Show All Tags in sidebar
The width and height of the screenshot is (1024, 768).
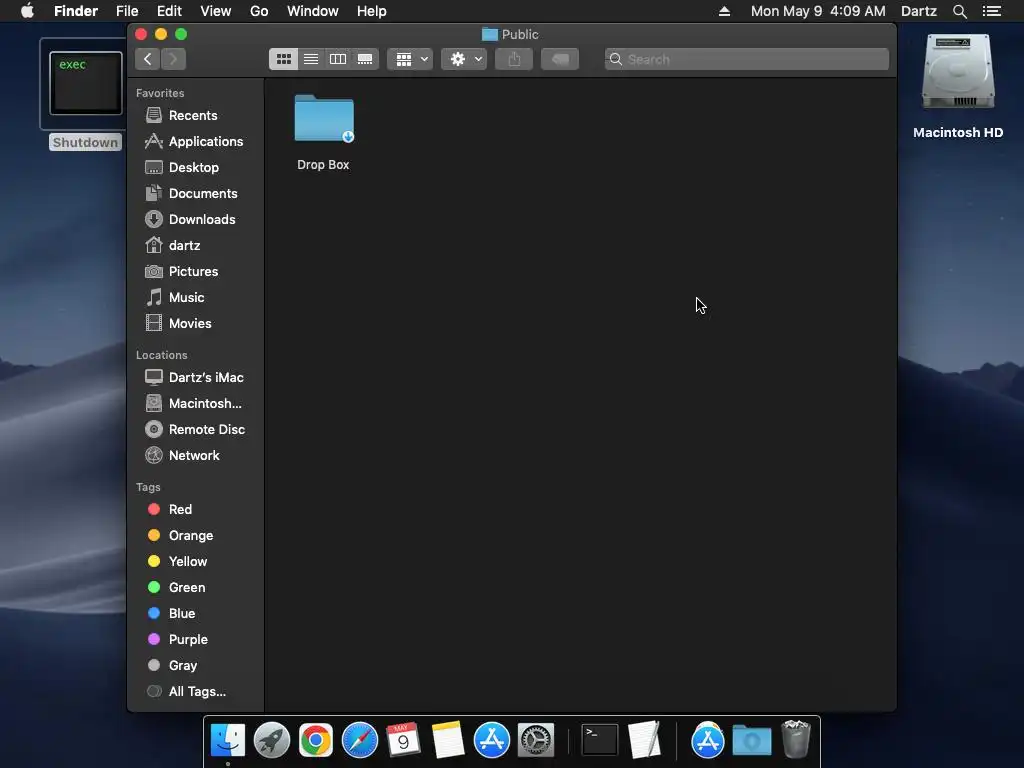[195, 692]
